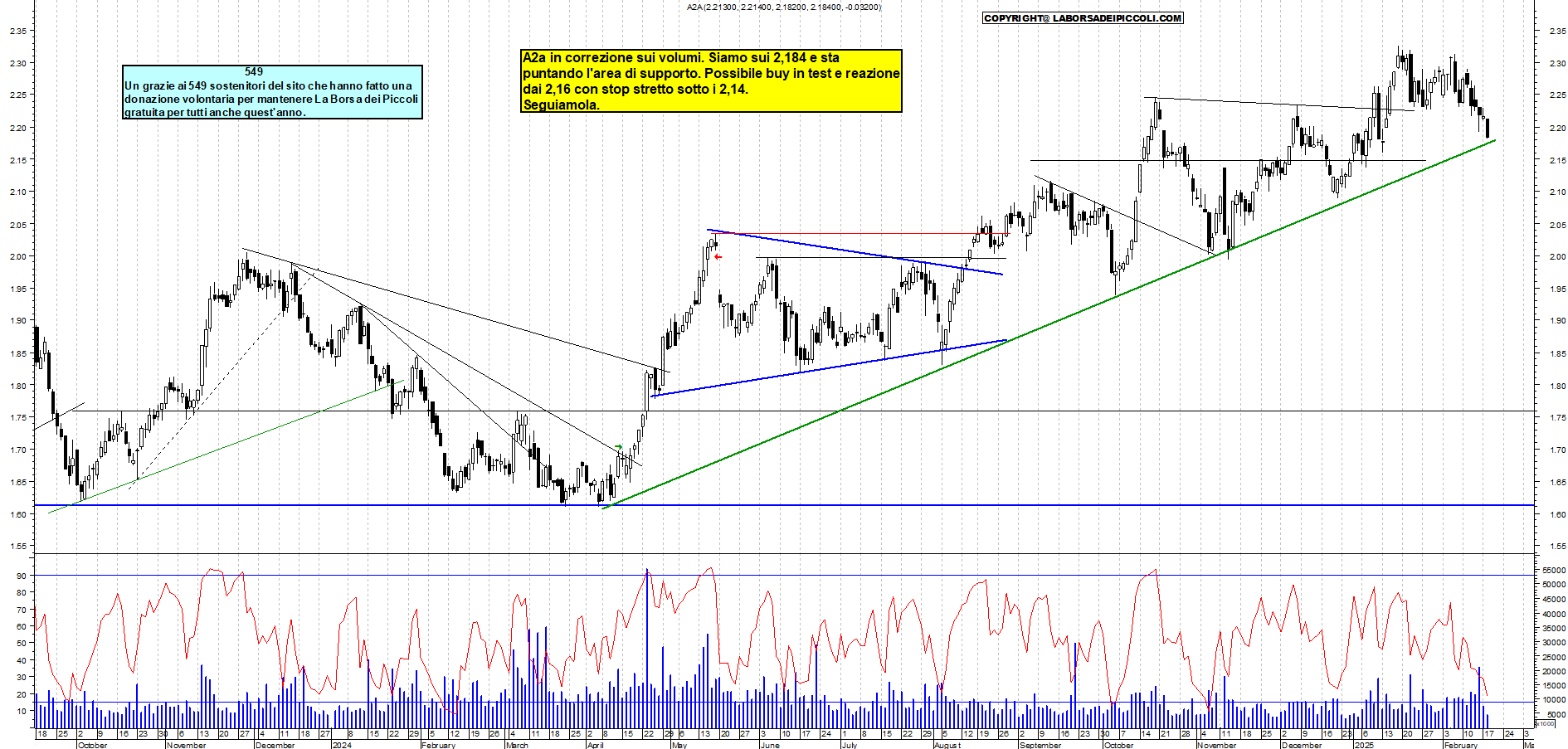Click 25000 on the volume axis
Image resolution: width=1568 pixels, height=749 pixels.
point(1554,657)
